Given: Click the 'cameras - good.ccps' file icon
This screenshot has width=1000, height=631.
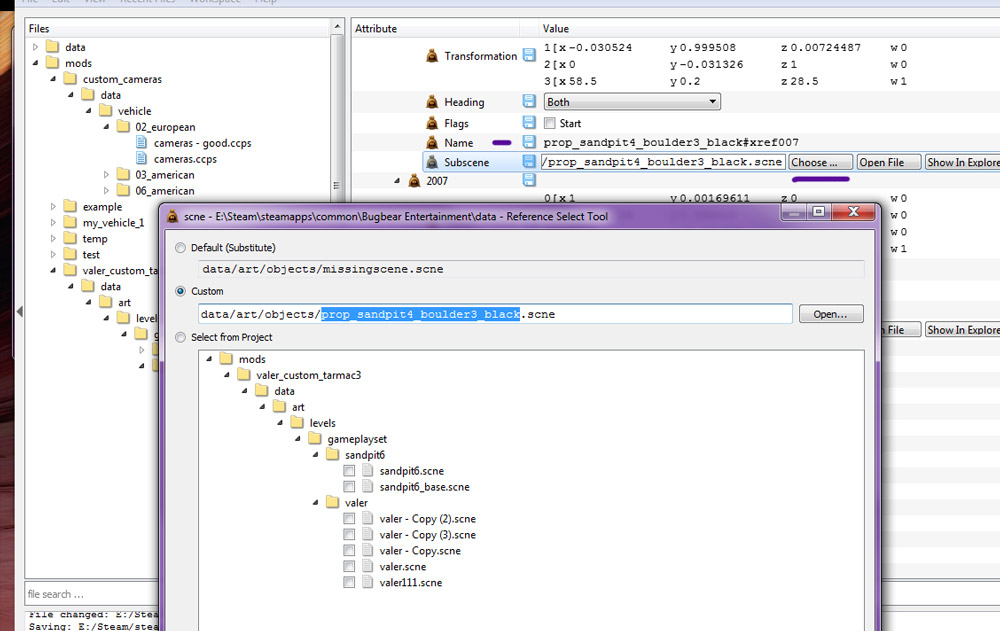Looking at the screenshot, I should click(x=142, y=142).
